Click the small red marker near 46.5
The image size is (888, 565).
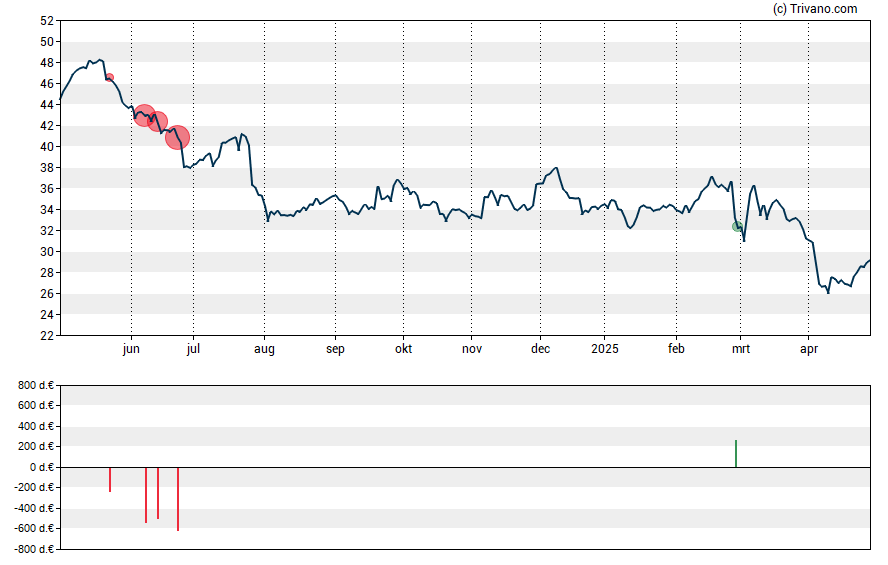[110, 77]
